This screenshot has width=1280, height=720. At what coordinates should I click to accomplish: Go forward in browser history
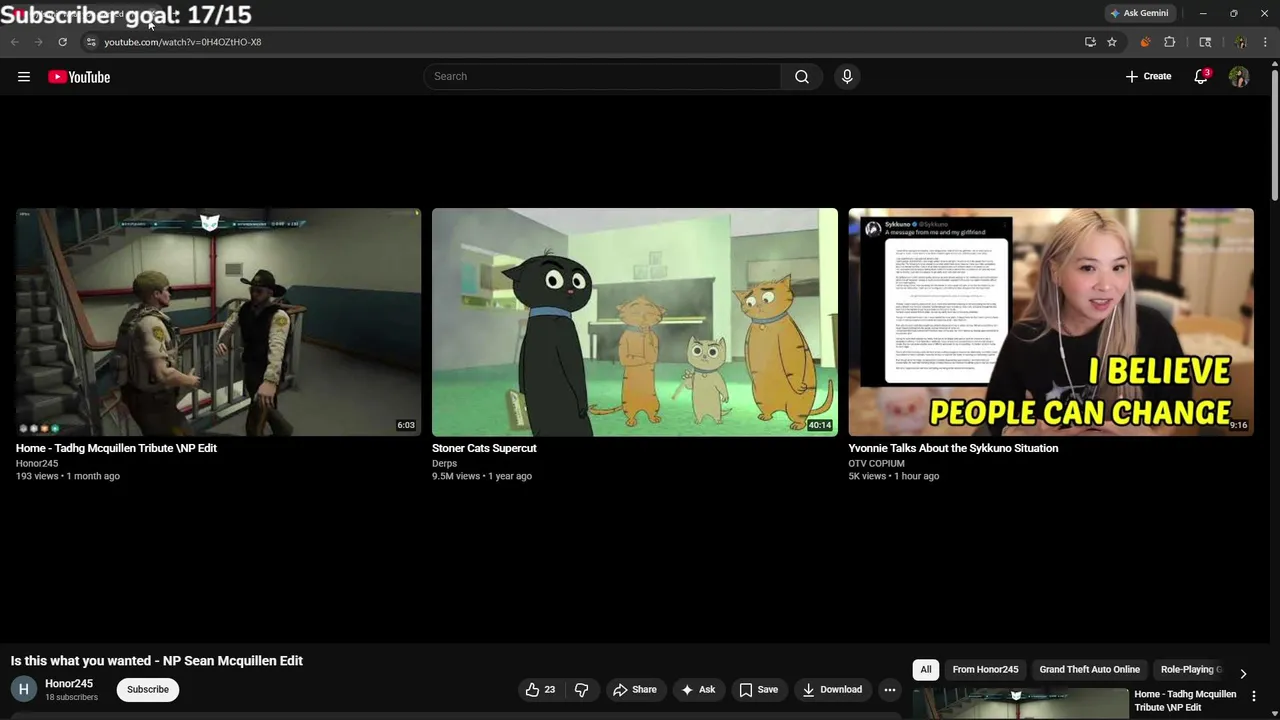click(38, 42)
